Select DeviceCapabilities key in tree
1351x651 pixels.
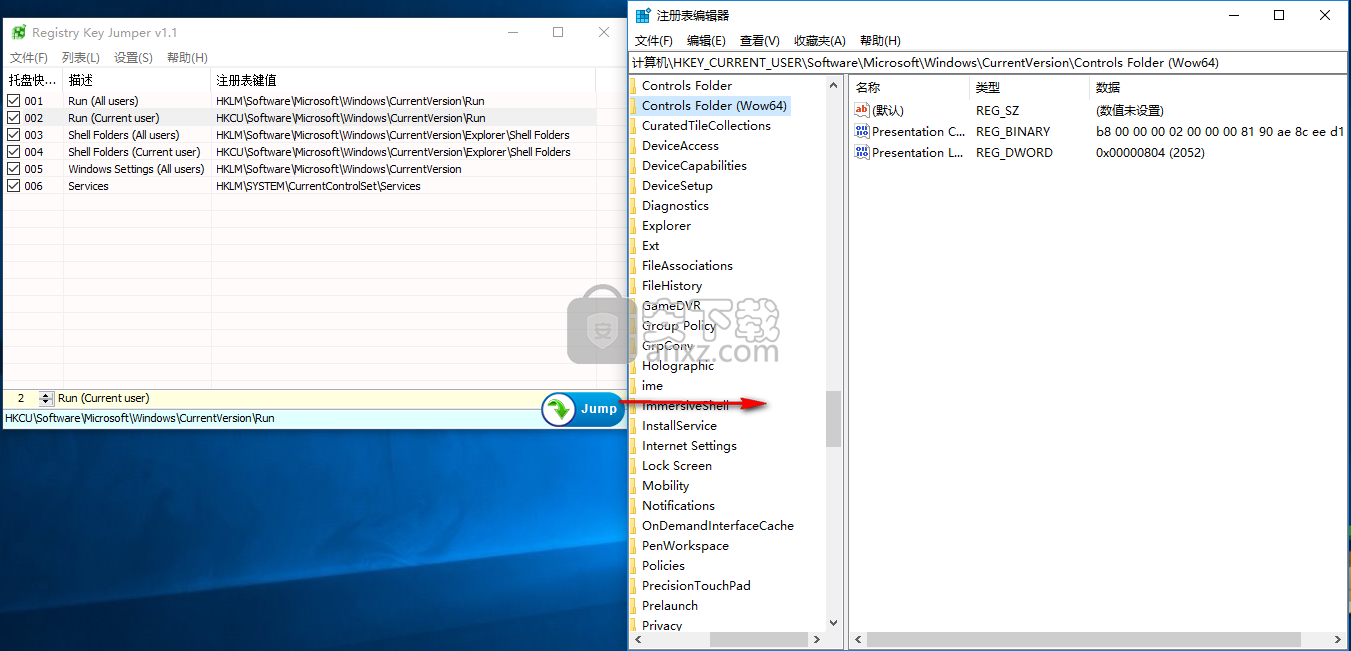(694, 166)
